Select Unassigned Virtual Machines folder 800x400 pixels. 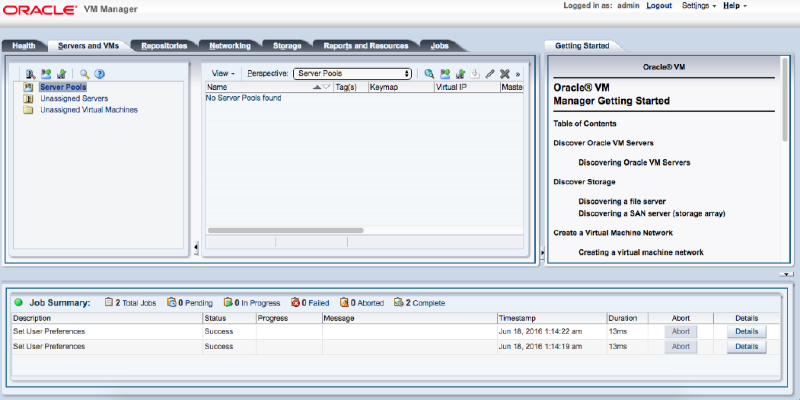click(x=88, y=110)
